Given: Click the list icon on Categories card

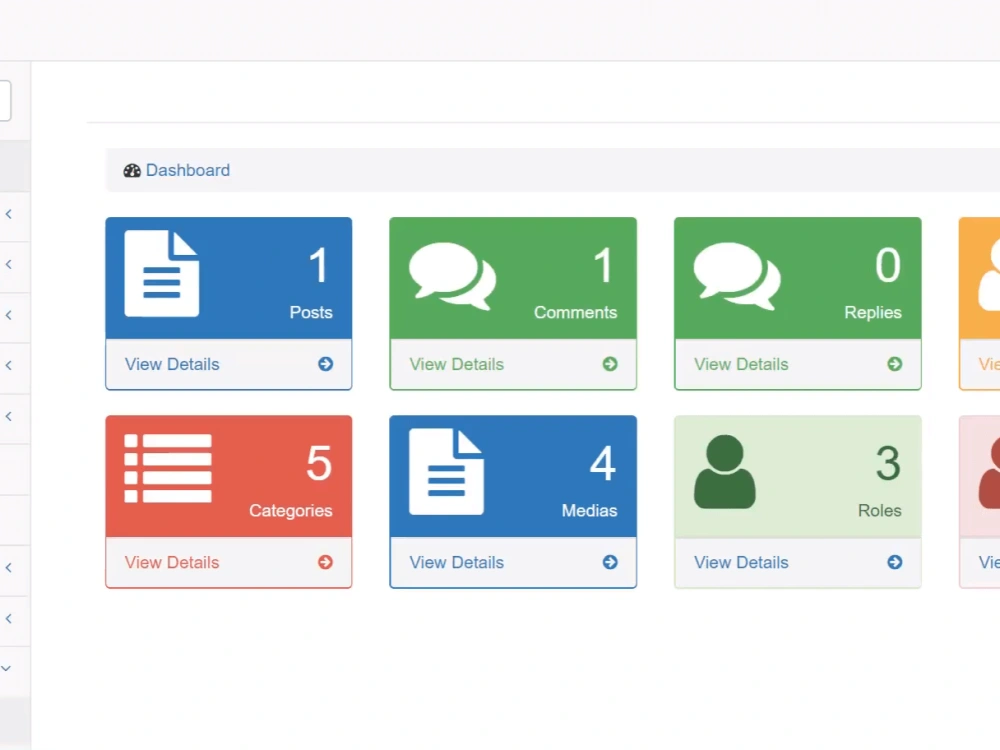Looking at the screenshot, I should point(168,469).
